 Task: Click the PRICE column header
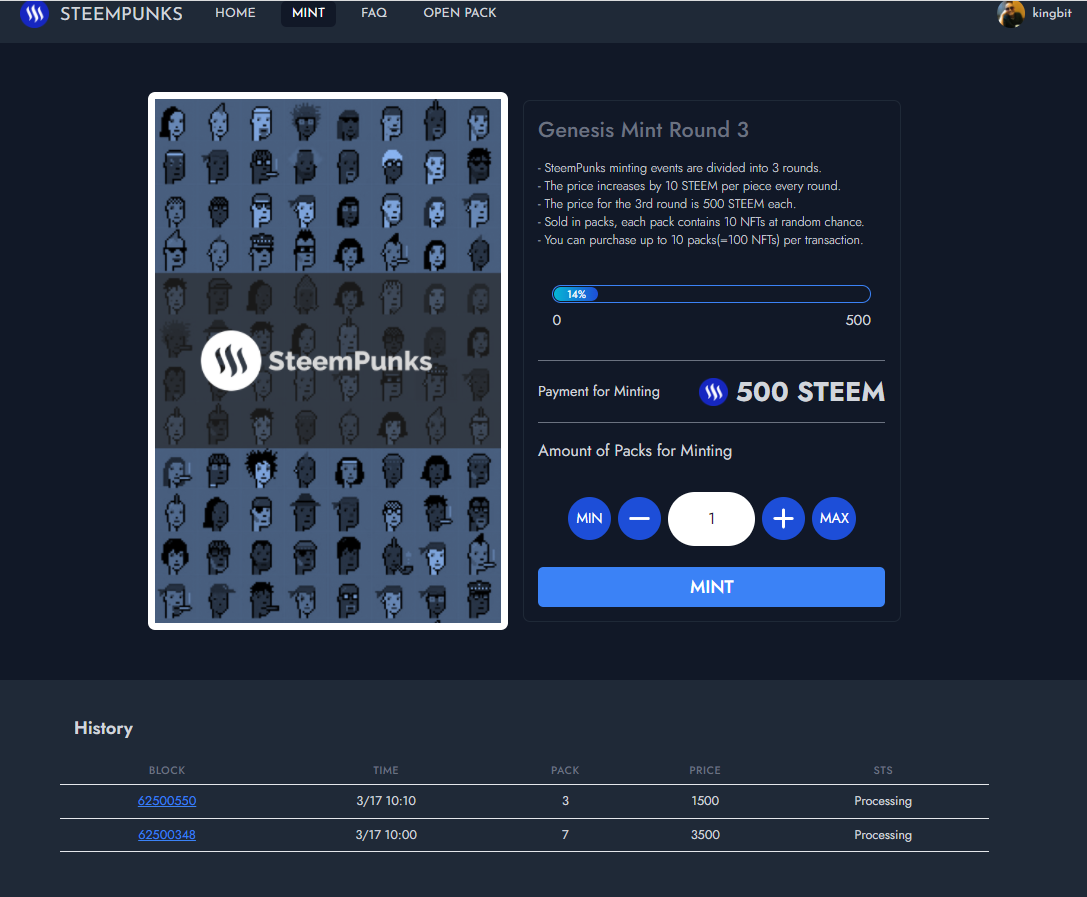[705, 770]
